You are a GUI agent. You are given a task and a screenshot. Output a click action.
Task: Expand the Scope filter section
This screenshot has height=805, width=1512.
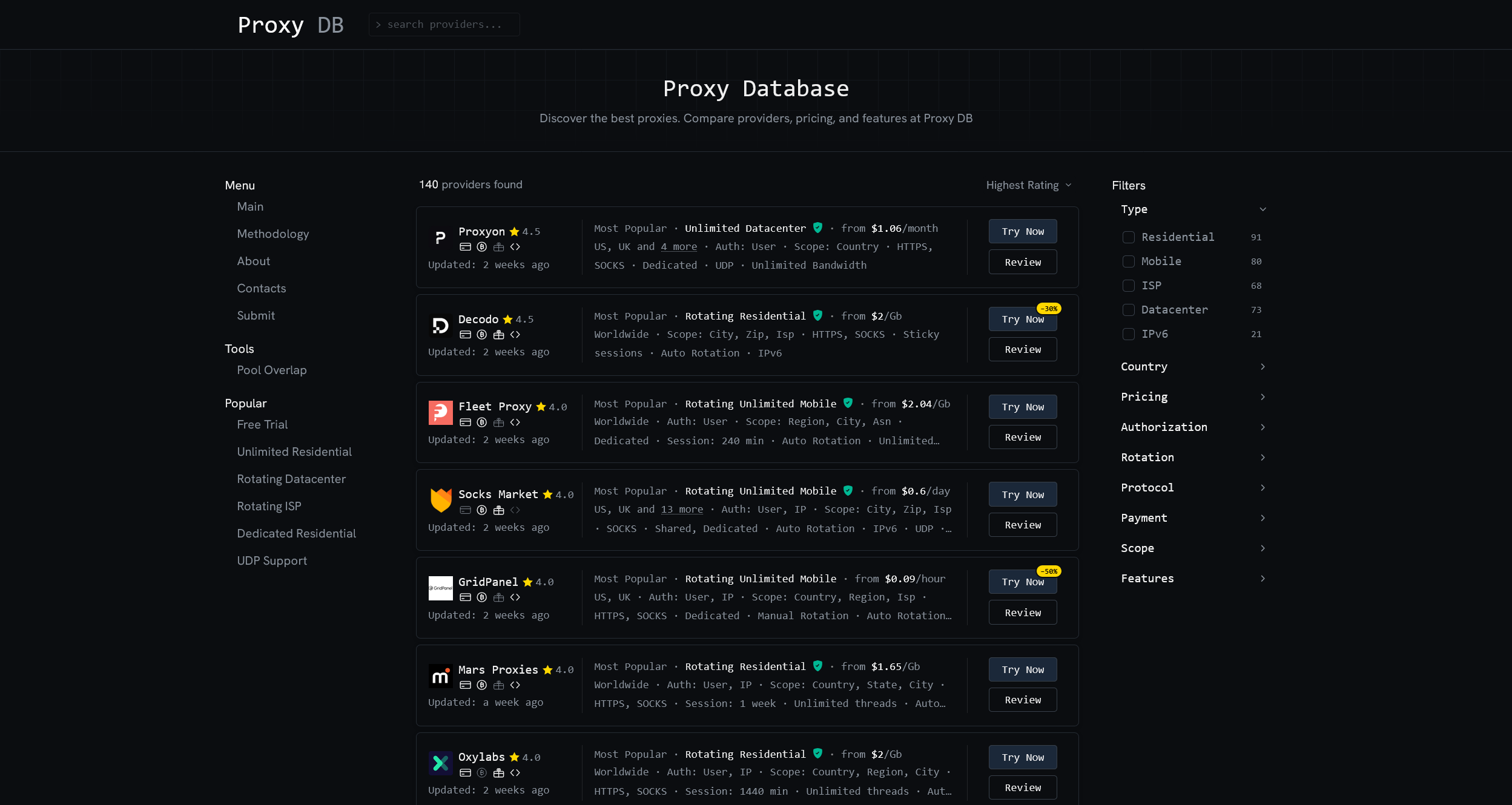point(1193,548)
